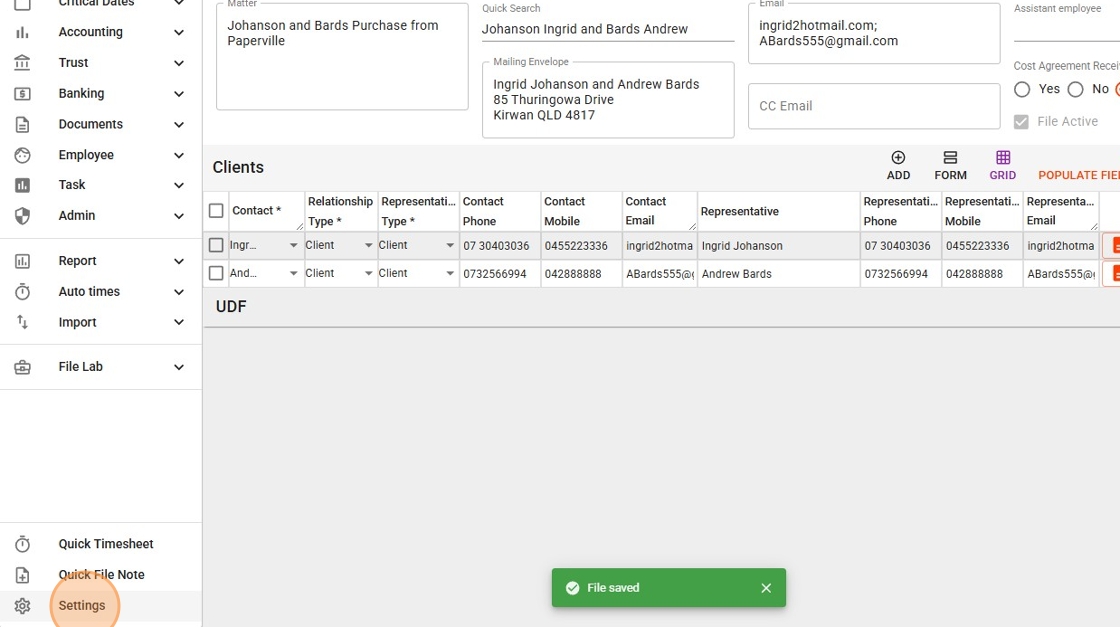Screen dimensions: 1120x627
Task: Open Contact dropdown in Andrew's row
Action: [294, 273]
